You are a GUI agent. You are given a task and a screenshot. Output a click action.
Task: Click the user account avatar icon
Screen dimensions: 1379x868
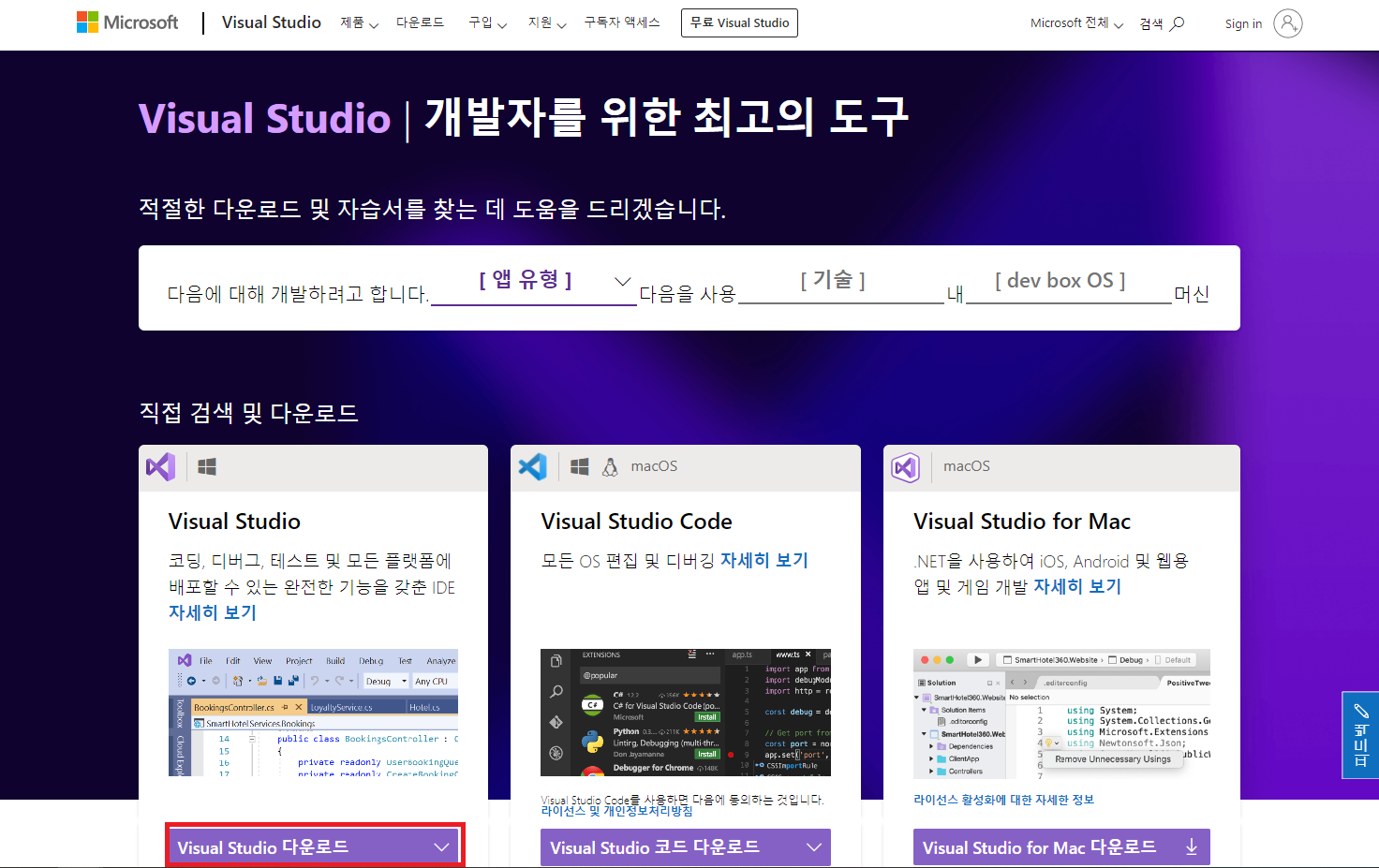point(1288,23)
